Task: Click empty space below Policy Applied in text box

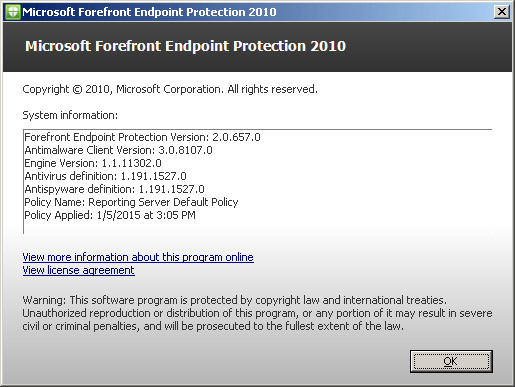Action: 257,227
